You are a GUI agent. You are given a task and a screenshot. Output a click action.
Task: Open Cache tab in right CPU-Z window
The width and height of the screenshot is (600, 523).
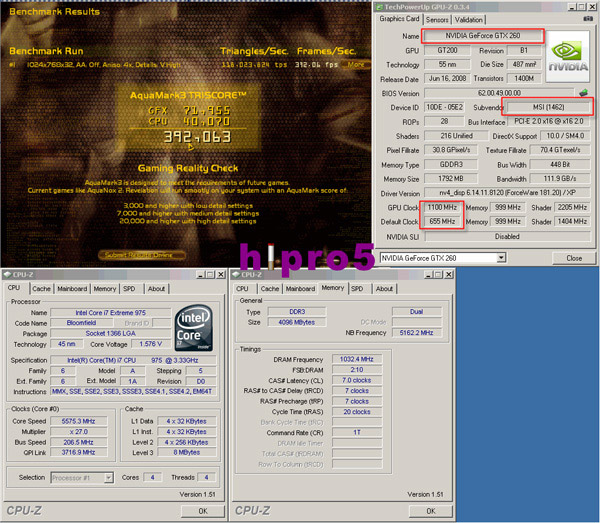coord(270,289)
